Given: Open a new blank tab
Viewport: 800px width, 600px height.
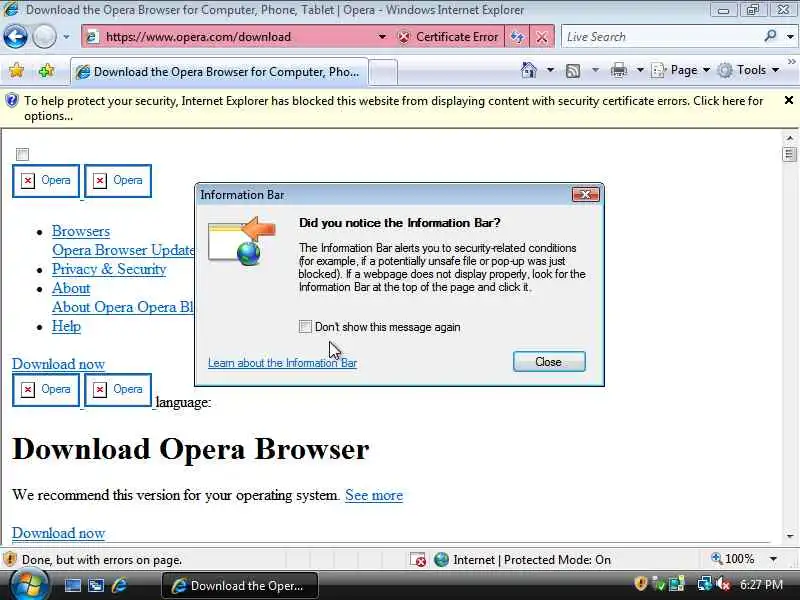Looking at the screenshot, I should click(x=383, y=72).
